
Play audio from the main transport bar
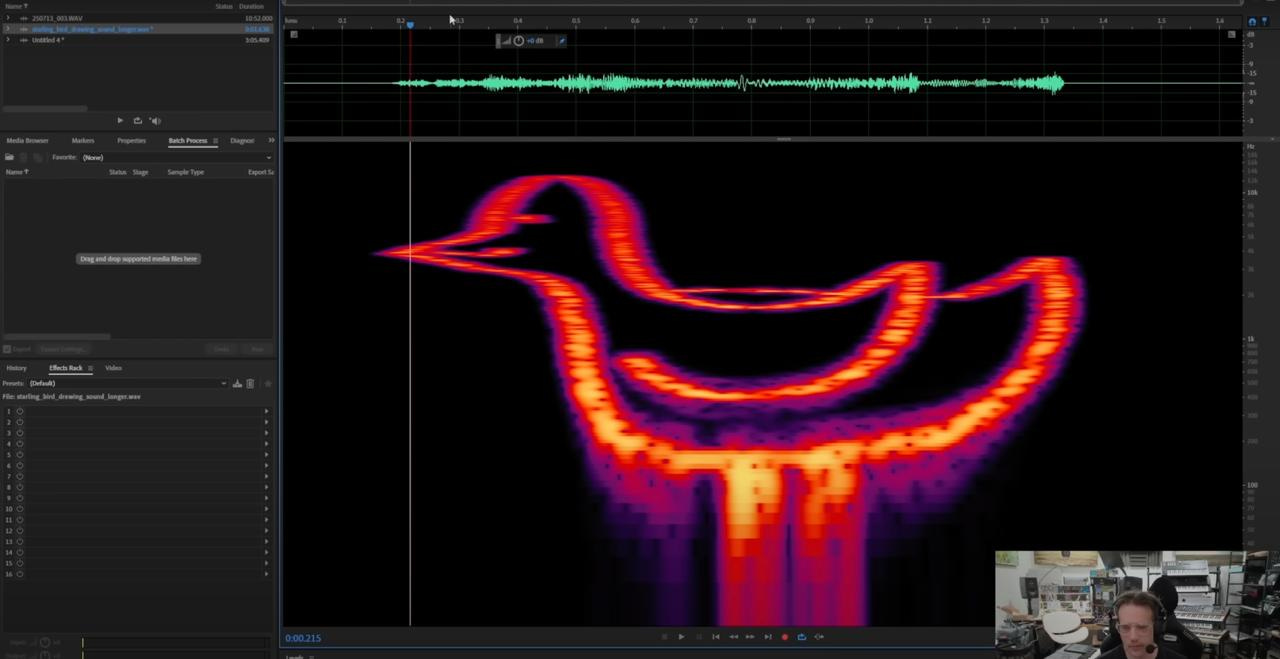(x=682, y=637)
